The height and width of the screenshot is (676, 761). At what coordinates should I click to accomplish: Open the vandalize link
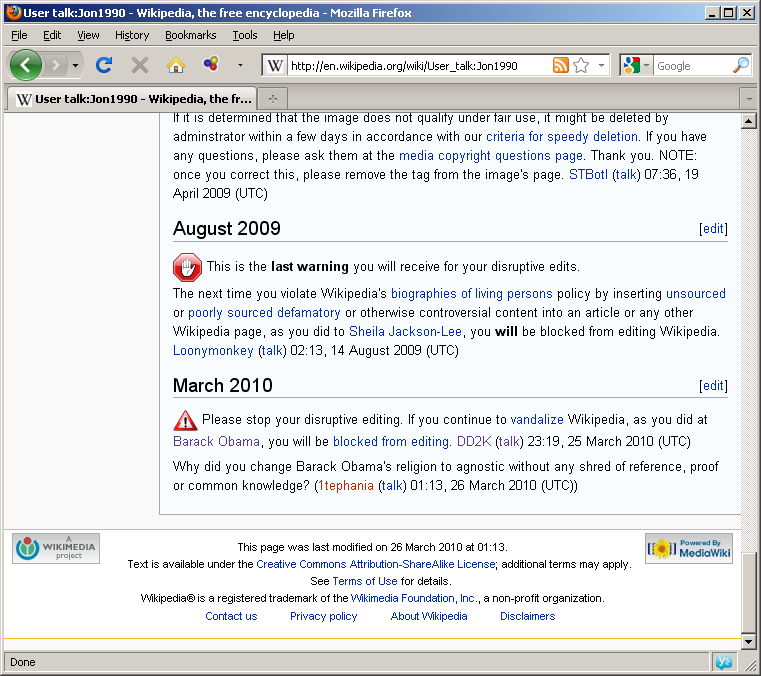[537, 419]
